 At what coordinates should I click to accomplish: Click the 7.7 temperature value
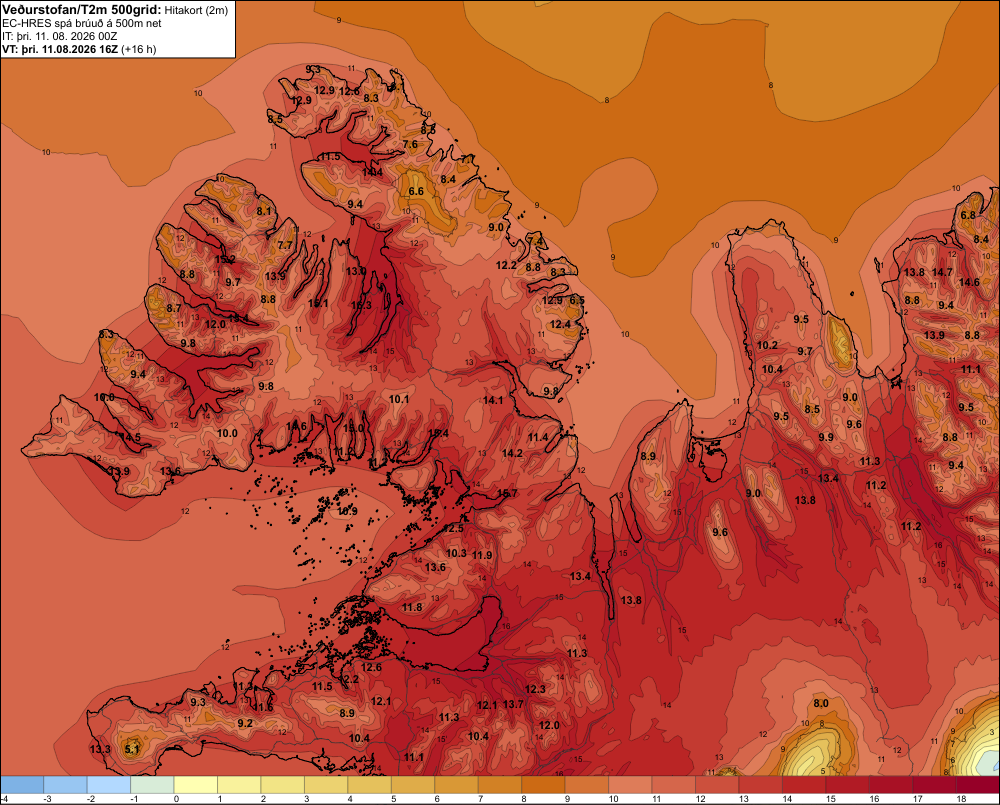click(285, 245)
